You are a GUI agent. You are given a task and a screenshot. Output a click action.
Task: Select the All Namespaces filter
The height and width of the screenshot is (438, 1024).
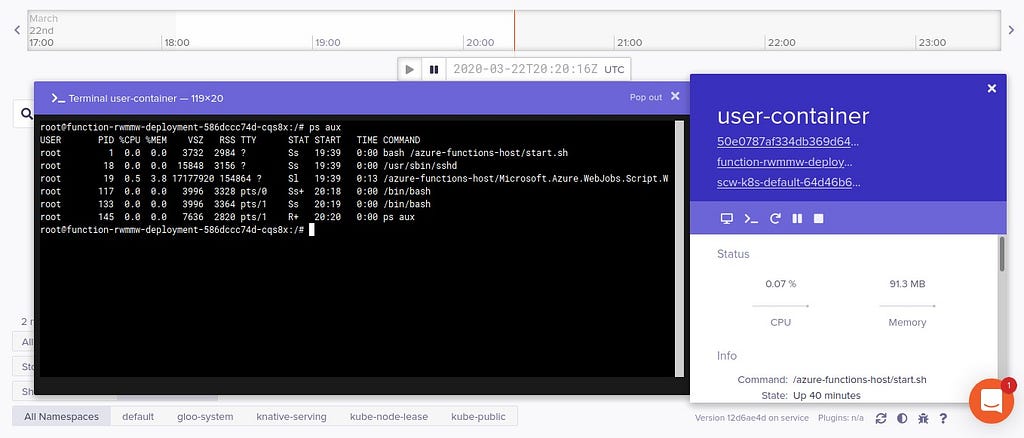coord(61,416)
